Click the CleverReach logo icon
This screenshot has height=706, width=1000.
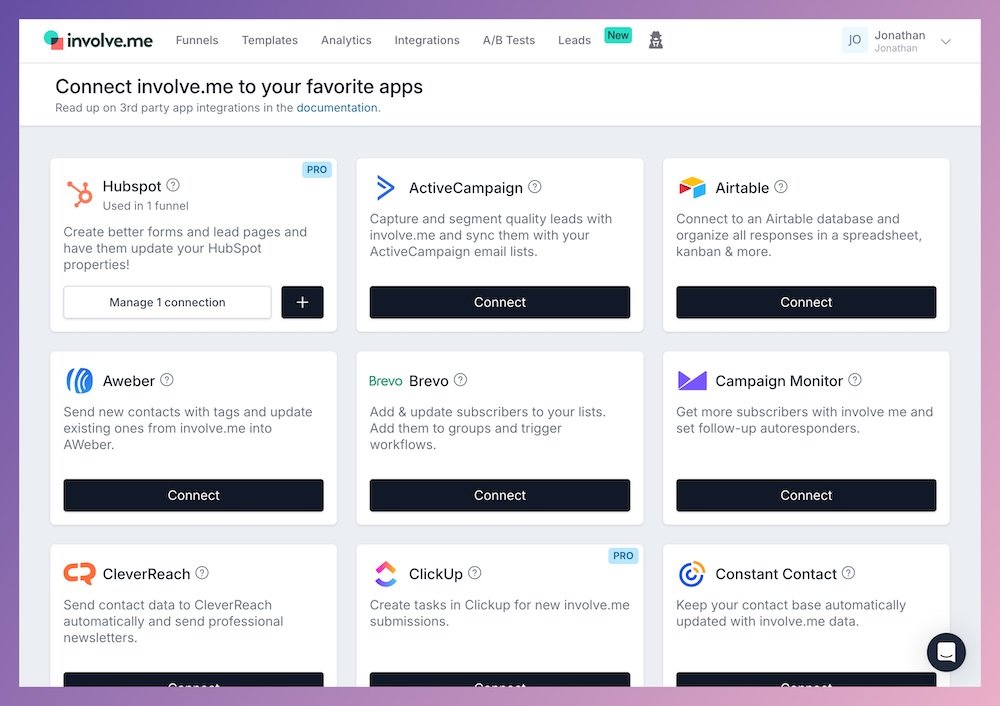tap(80, 574)
